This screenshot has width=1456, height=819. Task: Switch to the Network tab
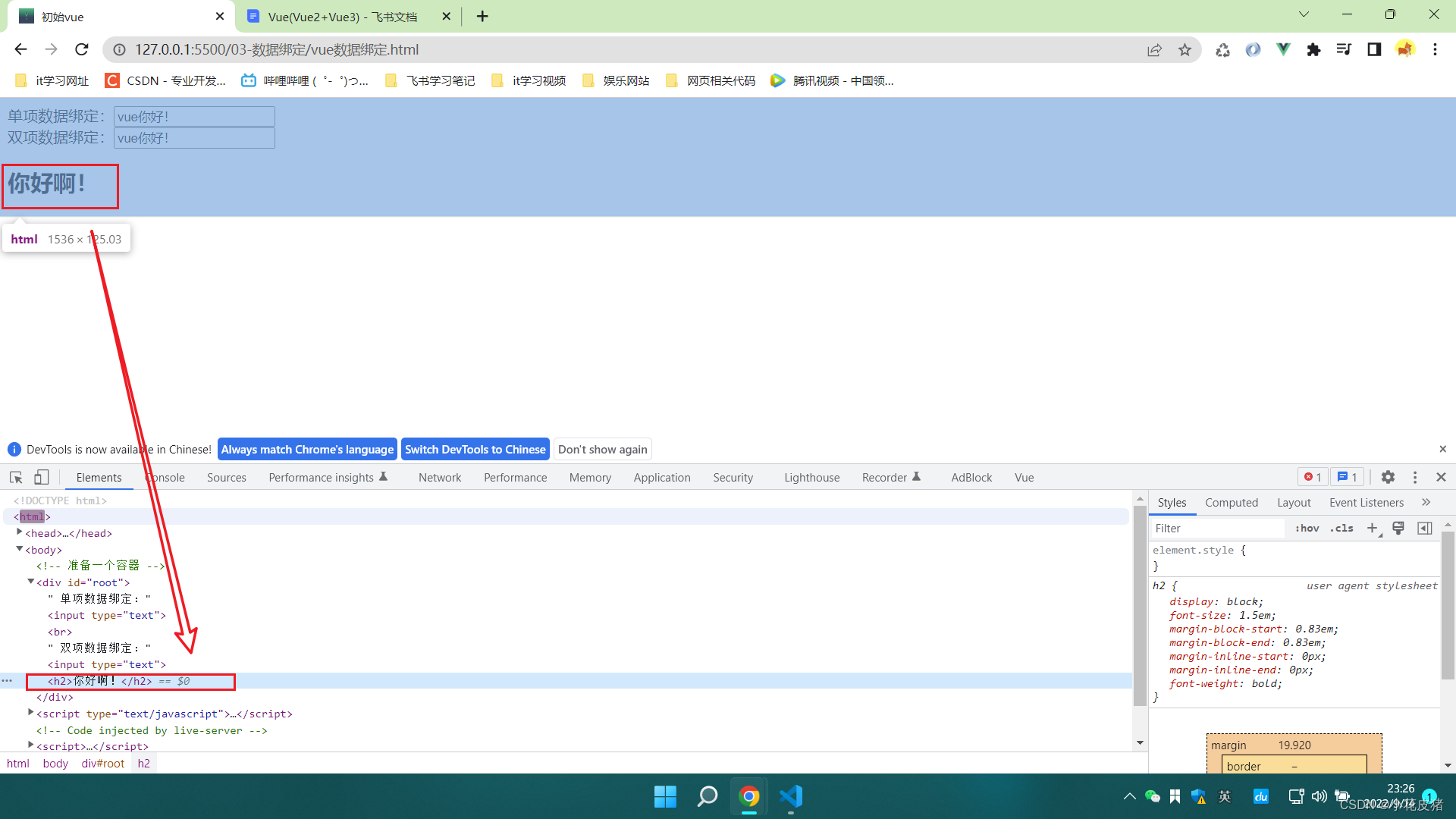439,477
